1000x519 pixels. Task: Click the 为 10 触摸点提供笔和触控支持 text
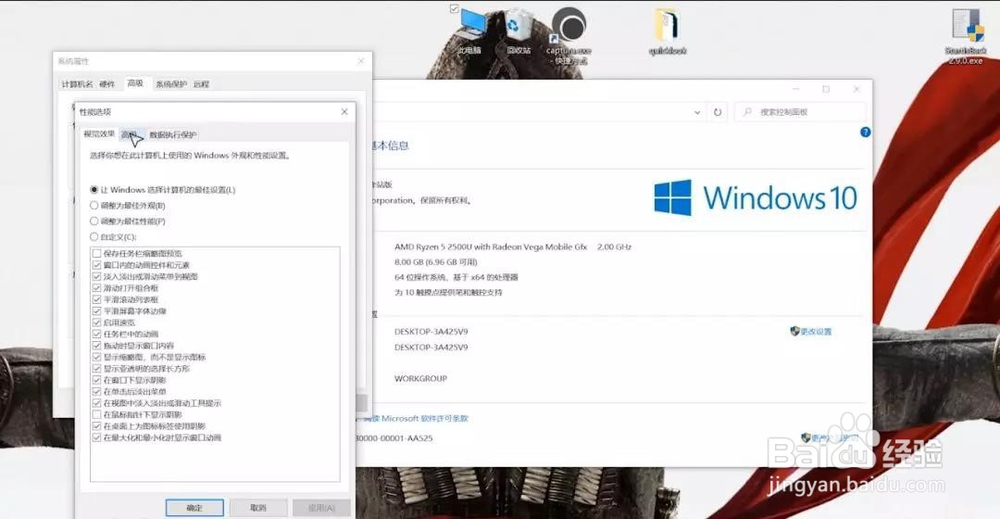click(448, 293)
